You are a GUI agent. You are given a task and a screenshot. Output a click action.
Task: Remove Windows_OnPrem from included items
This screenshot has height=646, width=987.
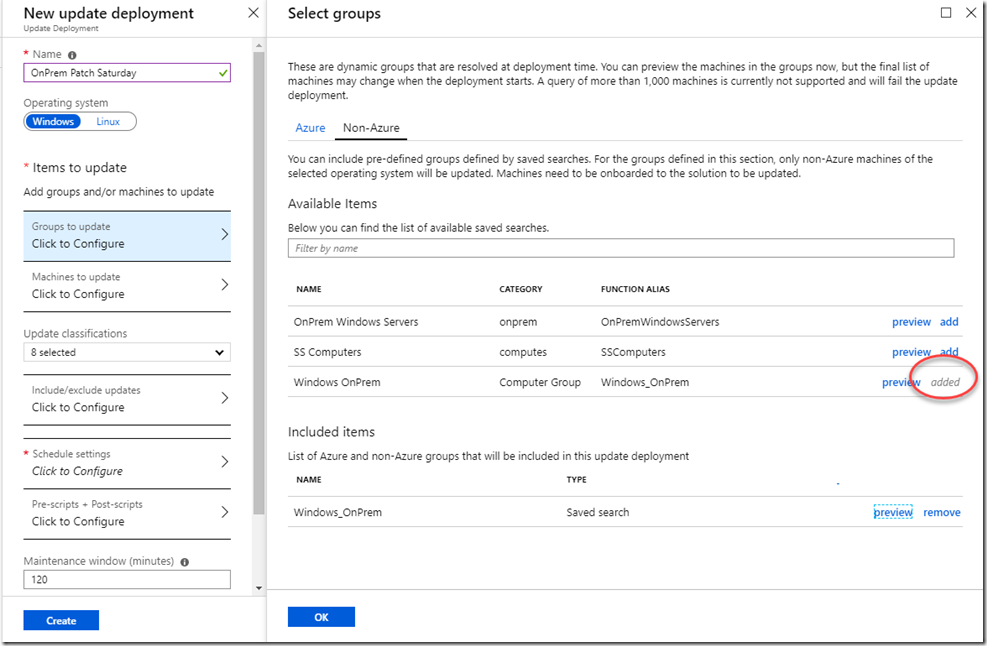pyautogui.click(x=942, y=513)
